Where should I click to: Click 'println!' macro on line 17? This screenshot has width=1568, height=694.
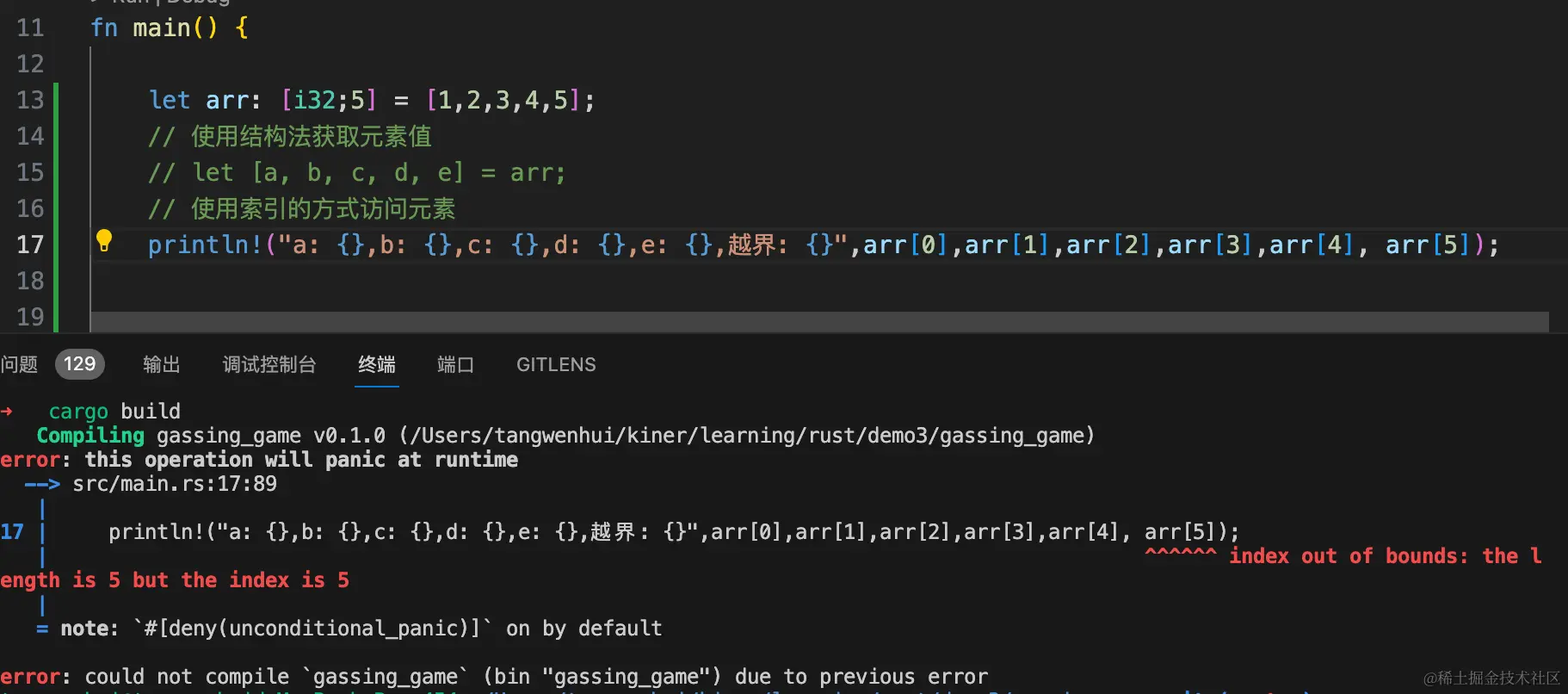coord(205,245)
